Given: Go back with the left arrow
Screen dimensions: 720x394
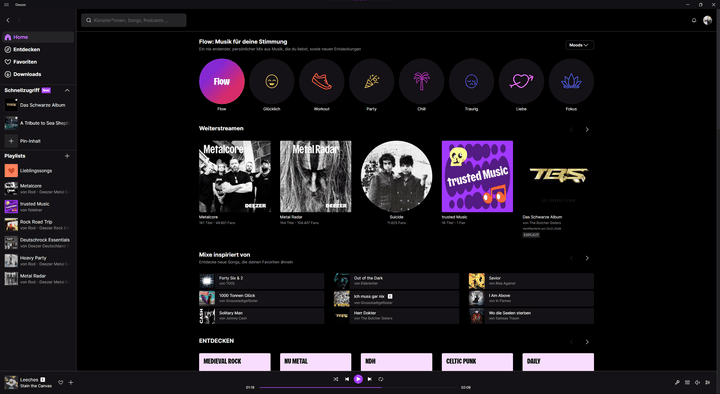Looking at the screenshot, I should coord(8,20).
